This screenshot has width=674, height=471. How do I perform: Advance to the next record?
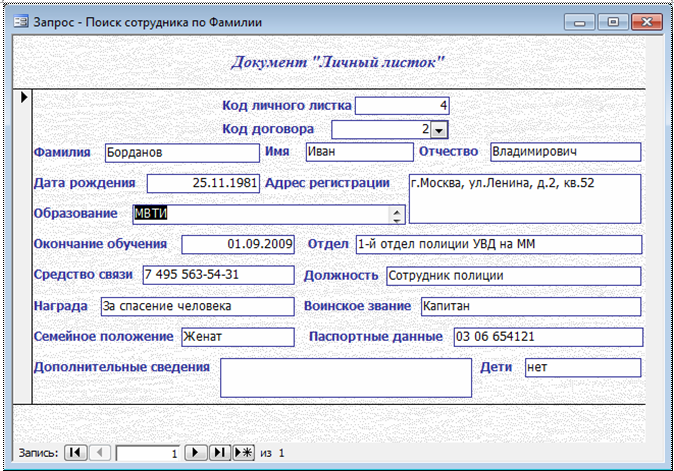click(x=198, y=453)
